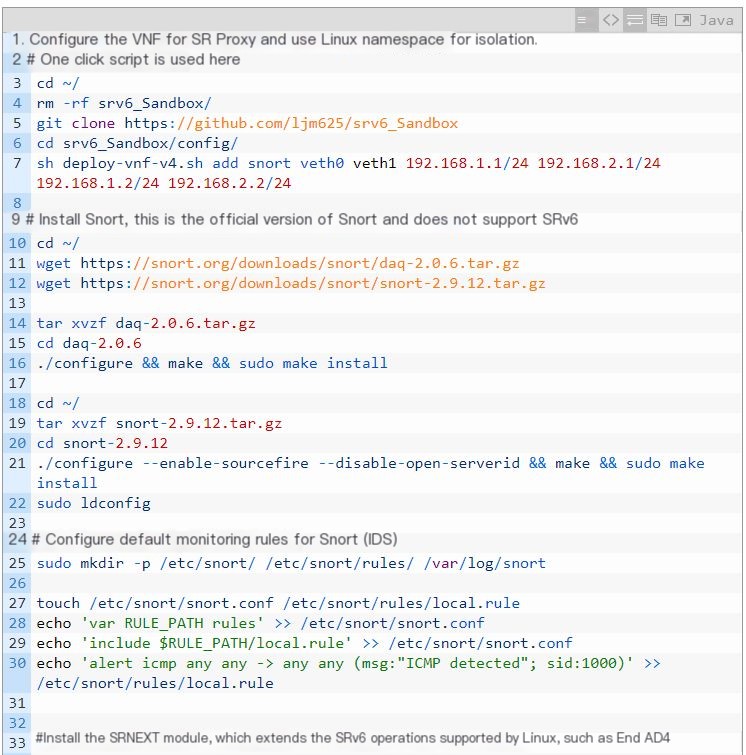Click 'cd srv6_Sandbox/config/' line
746x755 pixels.
click(x=137, y=143)
